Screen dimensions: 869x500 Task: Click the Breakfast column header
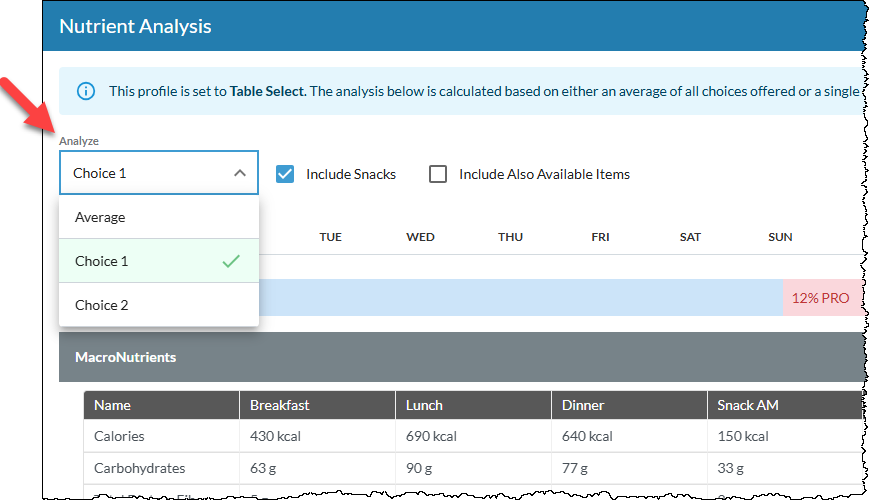[x=318, y=405]
